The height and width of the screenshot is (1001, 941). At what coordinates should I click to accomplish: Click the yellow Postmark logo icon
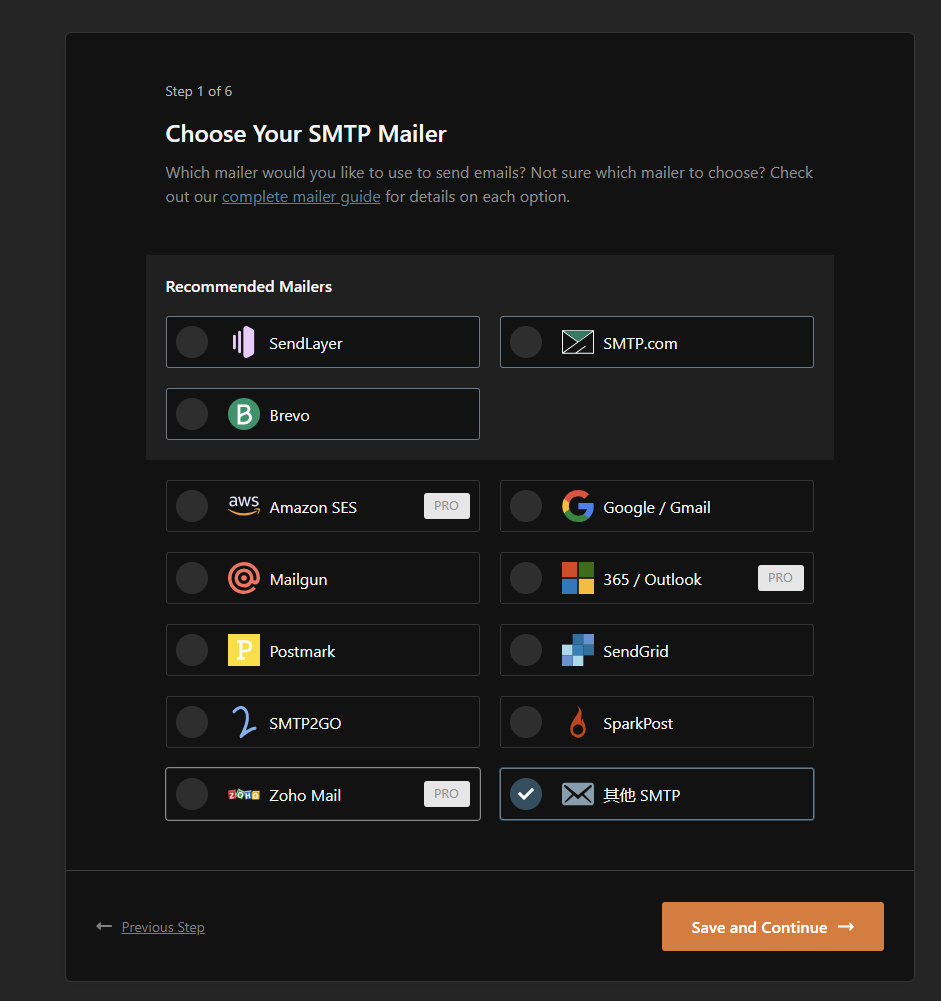tap(244, 651)
